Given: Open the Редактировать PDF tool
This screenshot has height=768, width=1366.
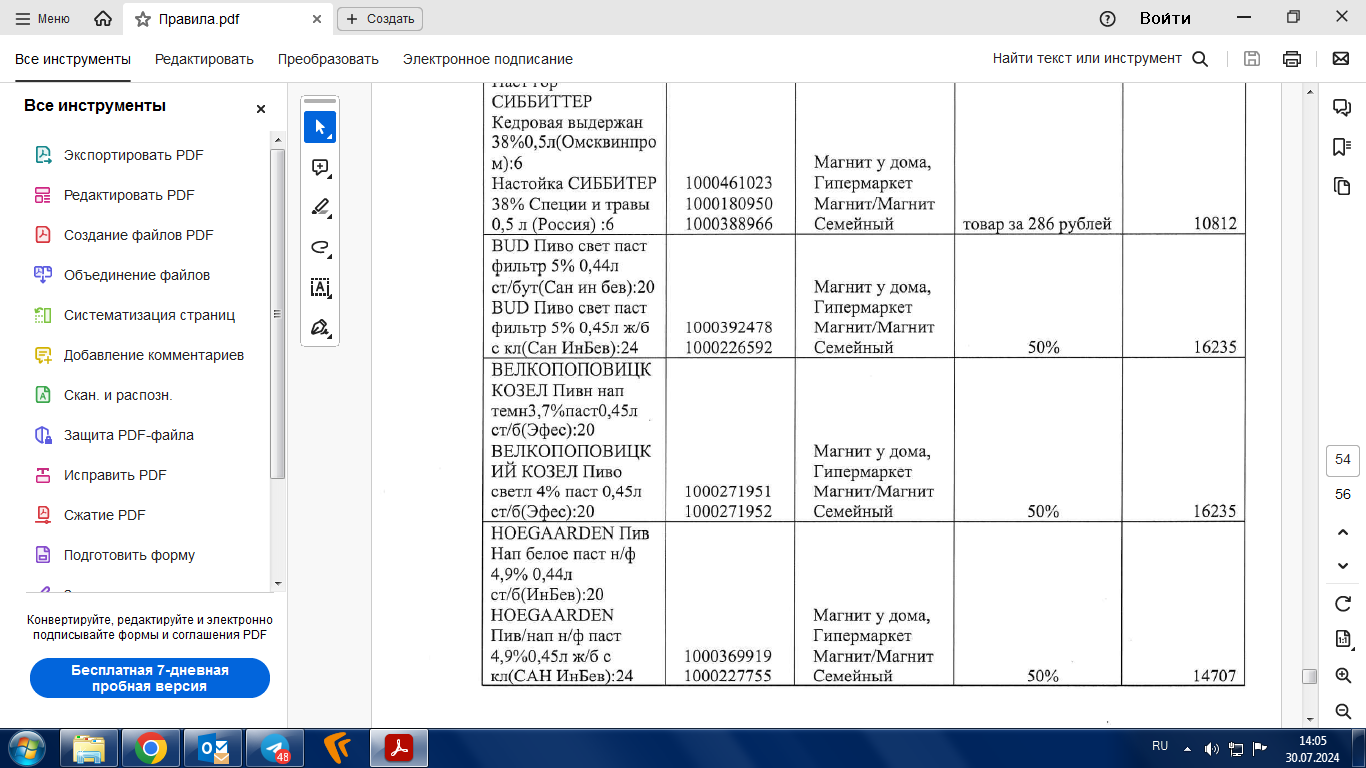Looking at the screenshot, I should [129, 195].
